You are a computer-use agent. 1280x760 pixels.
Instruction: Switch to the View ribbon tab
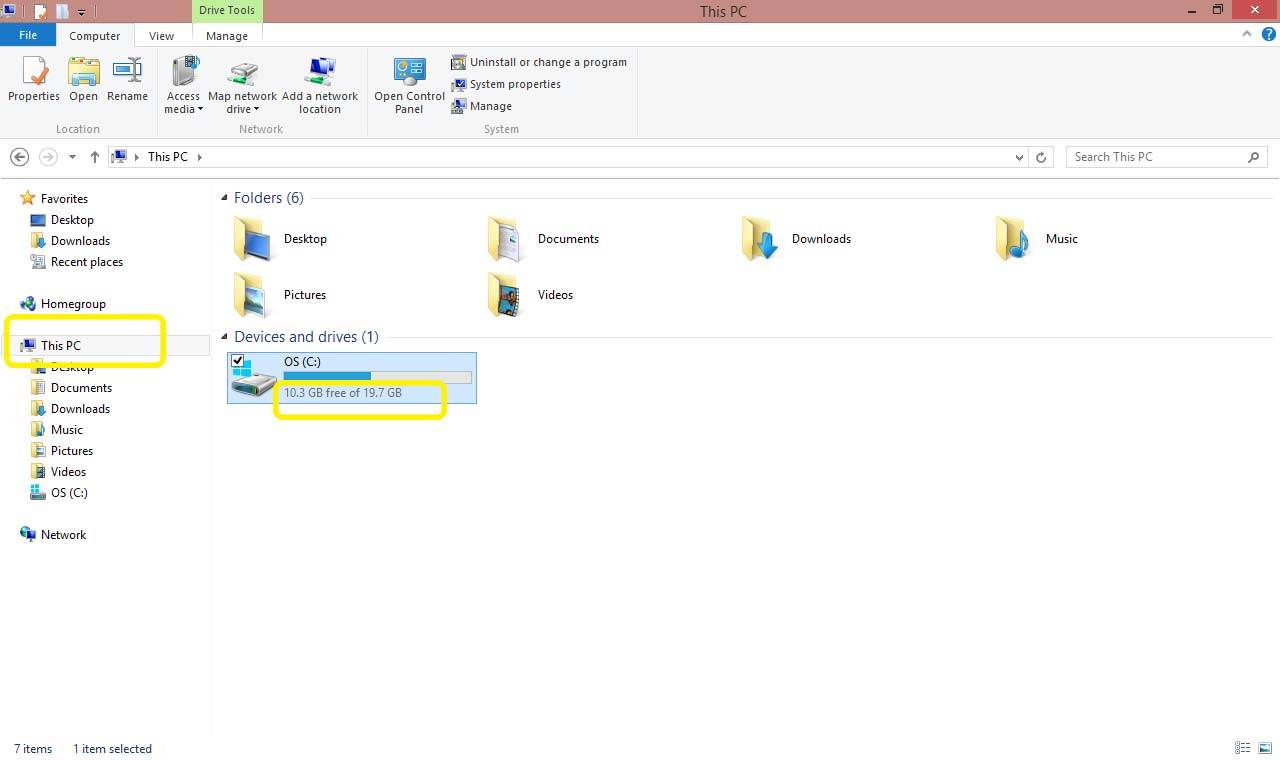[161, 36]
